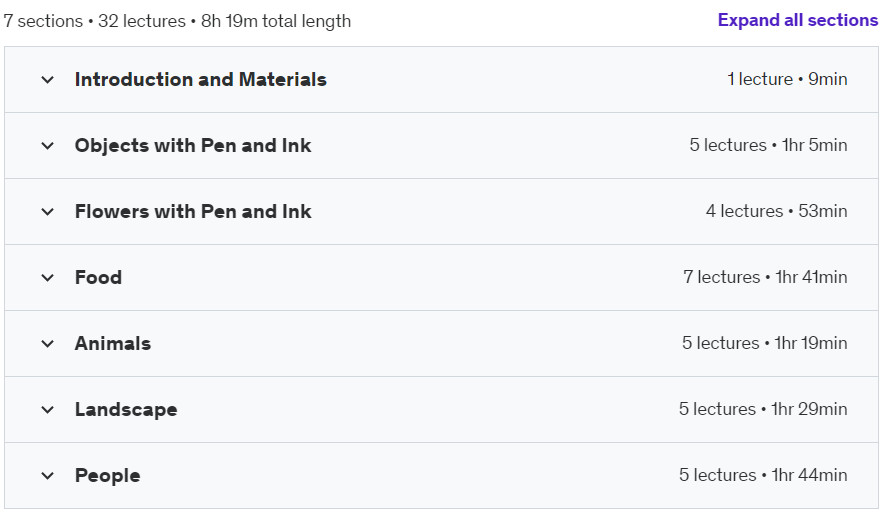Expand the Landscape section chevron

[48, 409]
